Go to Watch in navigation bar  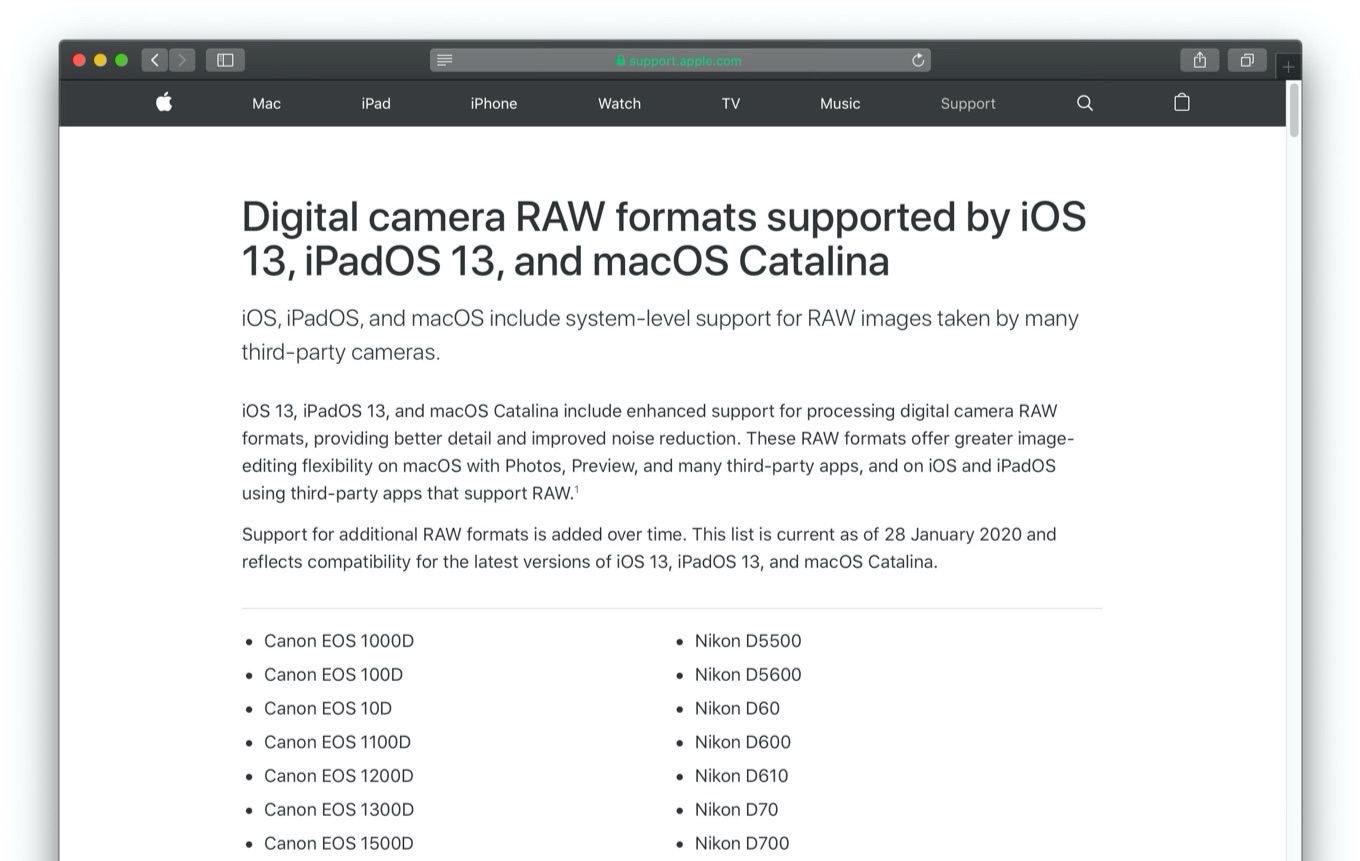(x=619, y=103)
